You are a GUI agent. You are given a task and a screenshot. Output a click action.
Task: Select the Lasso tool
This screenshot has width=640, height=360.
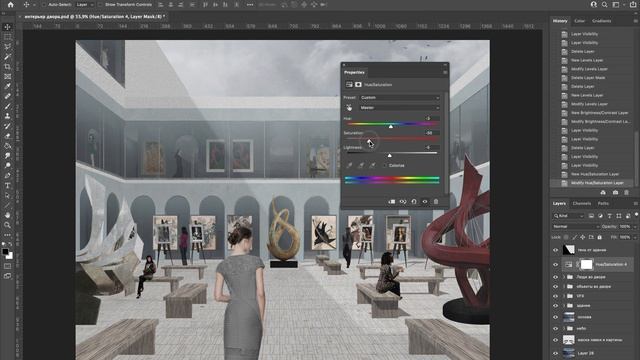pos(7,47)
